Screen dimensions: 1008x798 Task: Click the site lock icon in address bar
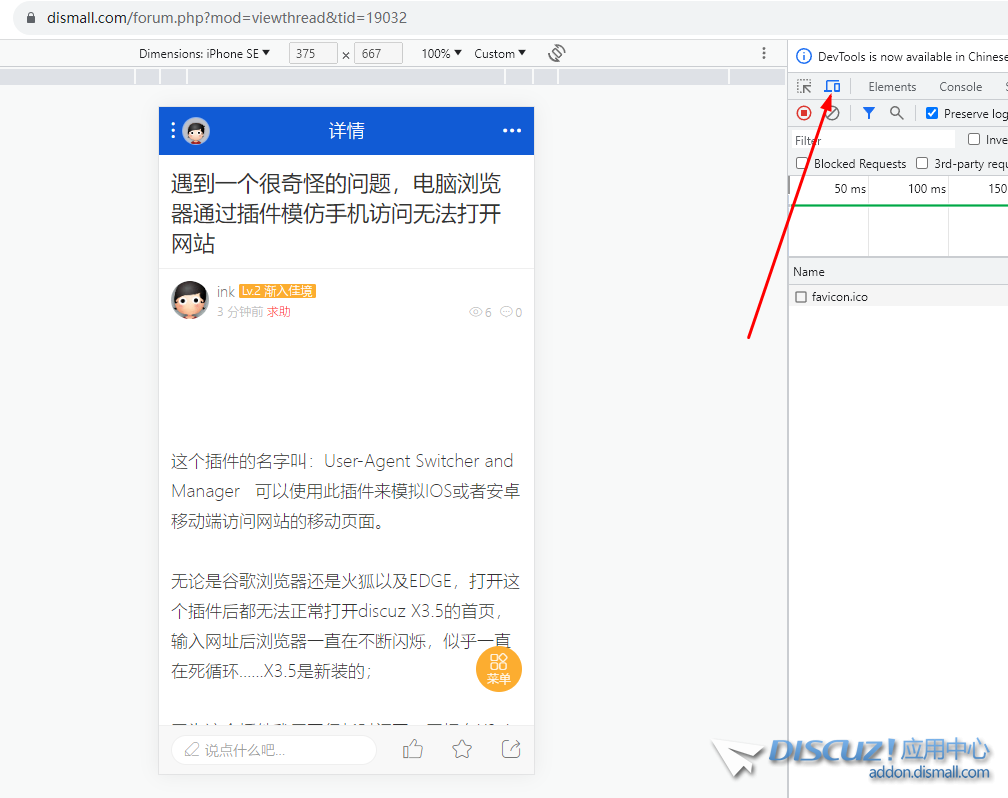(x=31, y=18)
